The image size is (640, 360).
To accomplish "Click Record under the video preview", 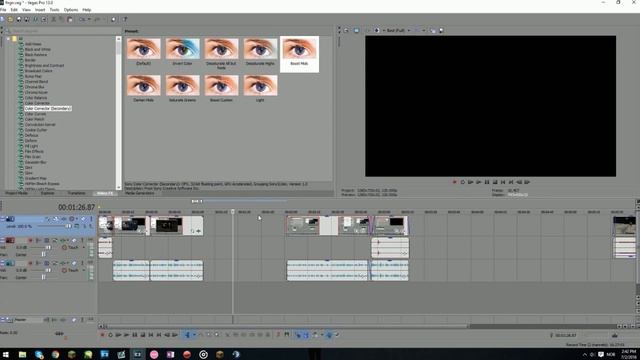I will [454, 182].
